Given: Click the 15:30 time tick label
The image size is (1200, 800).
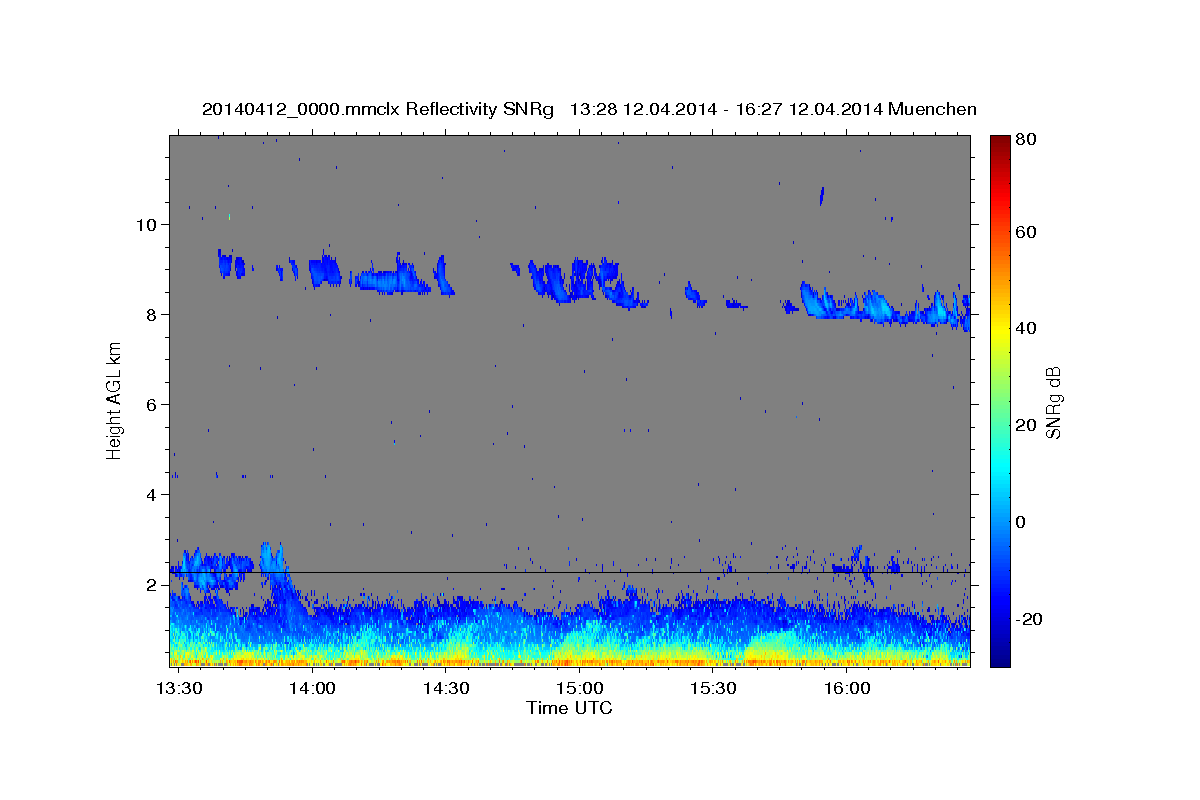Looking at the screenshot, I should pos(714,689).
